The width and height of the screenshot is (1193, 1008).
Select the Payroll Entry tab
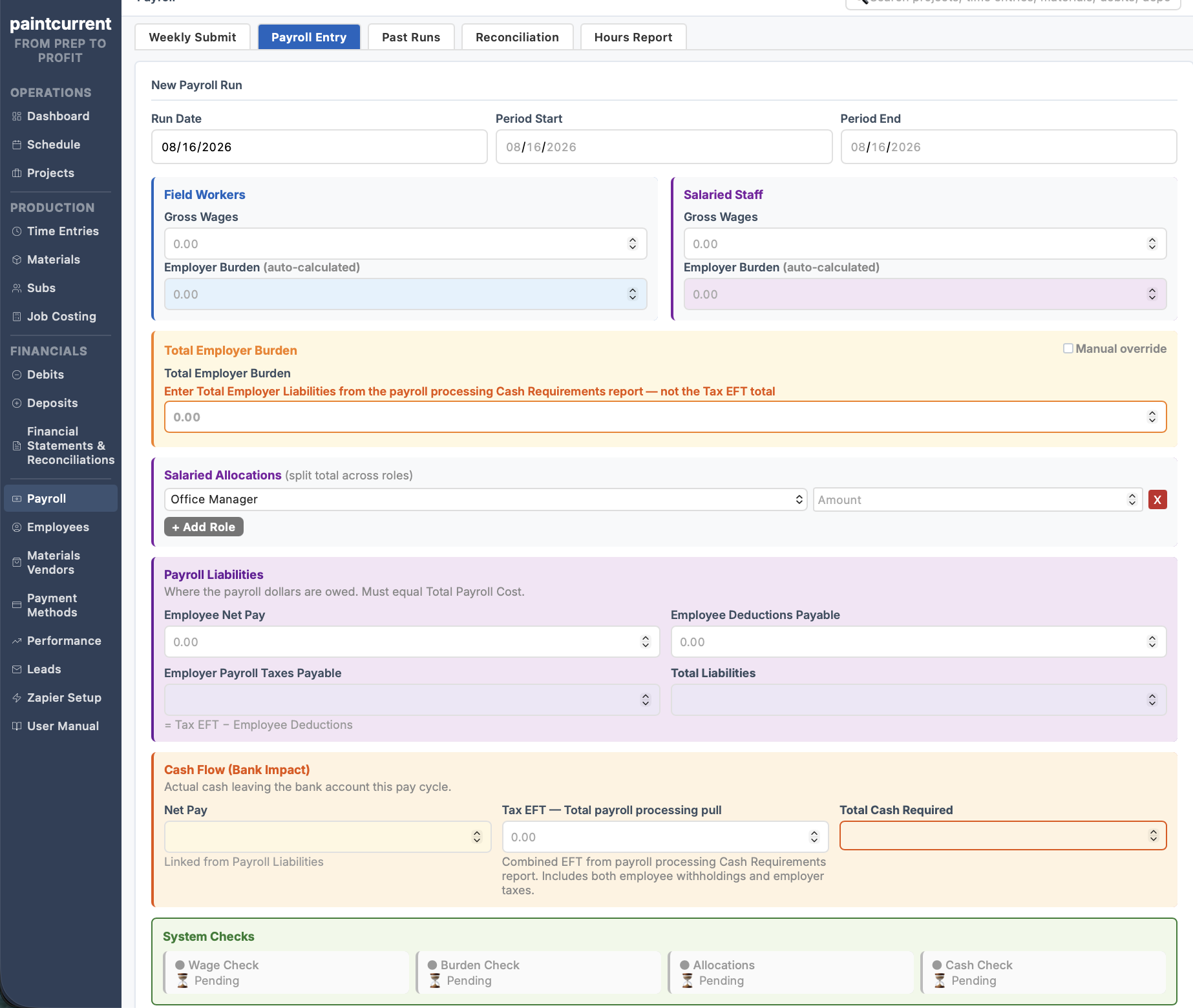pyautogui.click(x=309, y=37)
